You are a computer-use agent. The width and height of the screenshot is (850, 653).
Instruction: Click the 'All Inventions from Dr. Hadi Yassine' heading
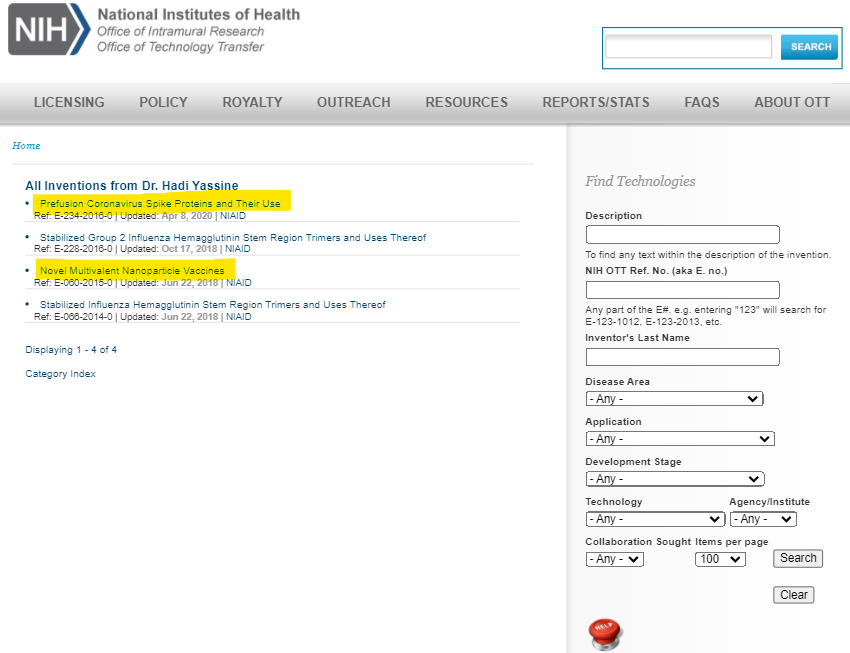tap(132, 185)
